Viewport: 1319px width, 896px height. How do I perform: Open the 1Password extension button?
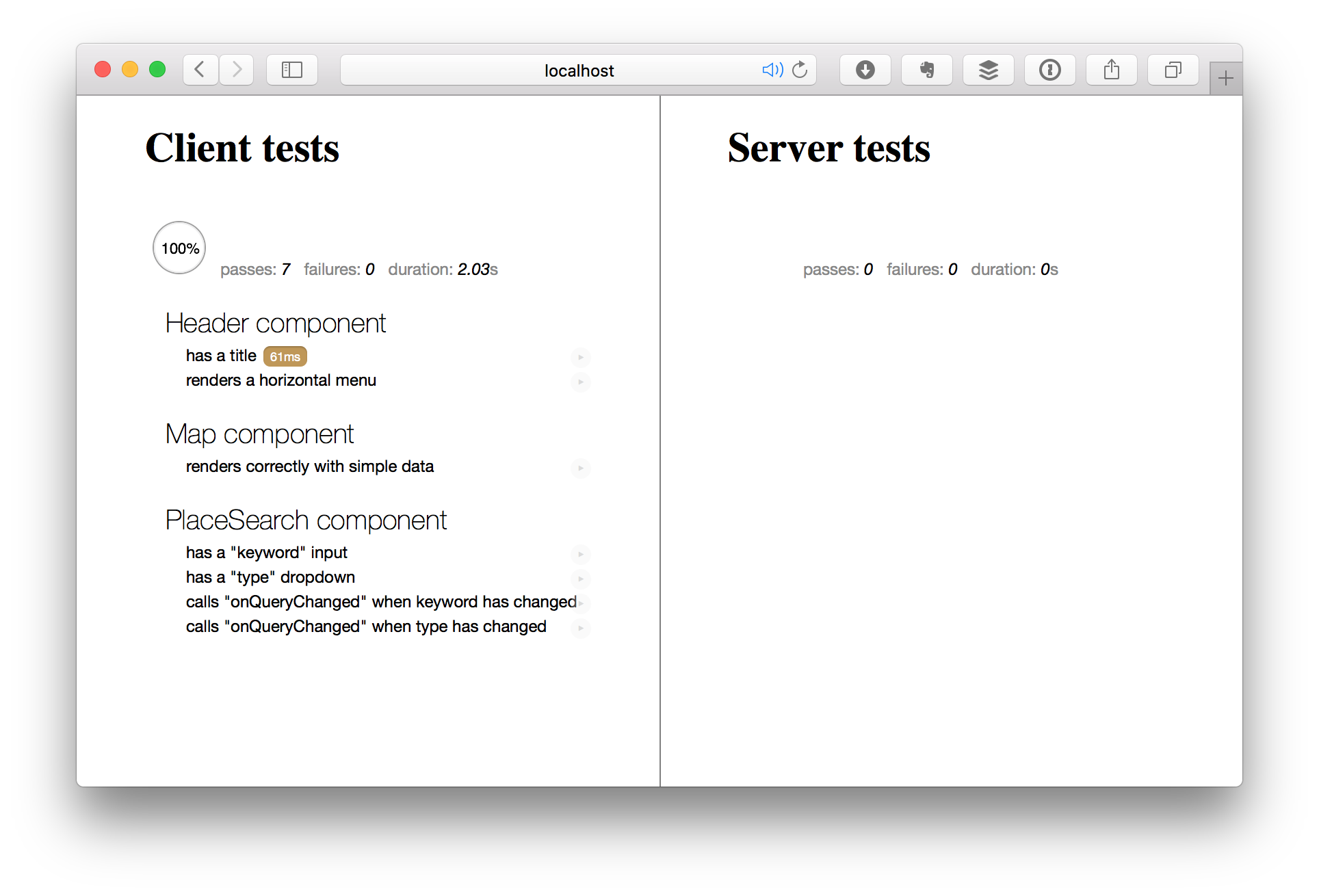pyautogui.click(x=1049, y=70)
